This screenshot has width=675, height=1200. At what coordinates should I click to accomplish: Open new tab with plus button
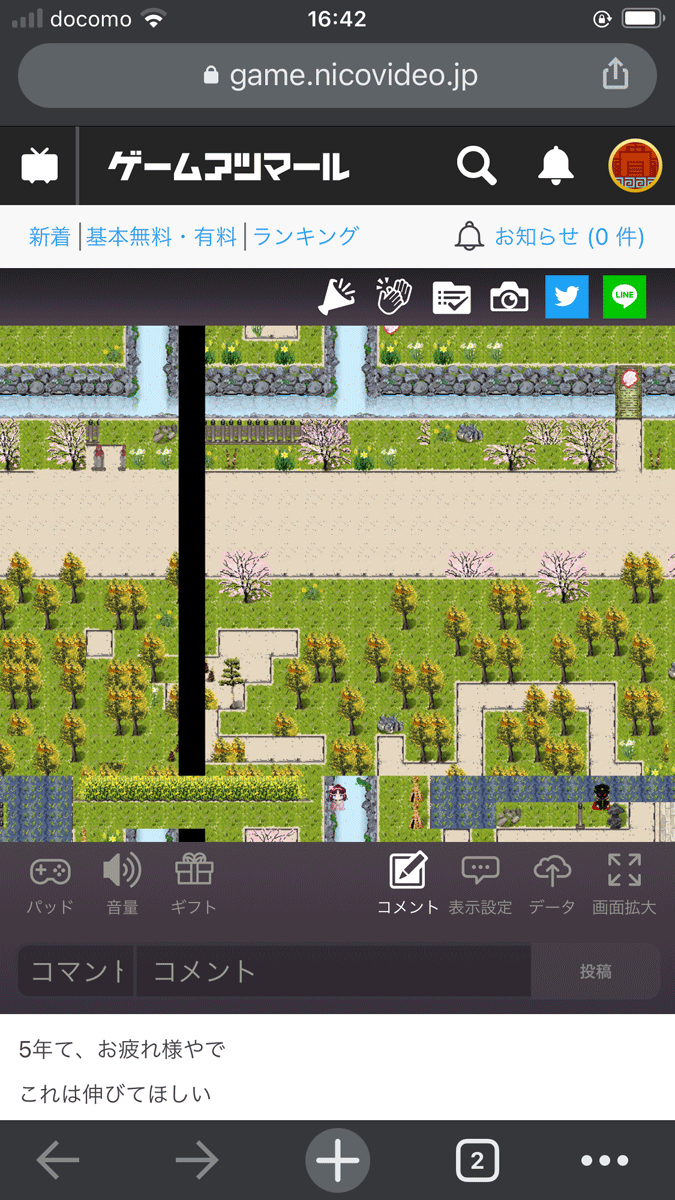click(337, 1161)
